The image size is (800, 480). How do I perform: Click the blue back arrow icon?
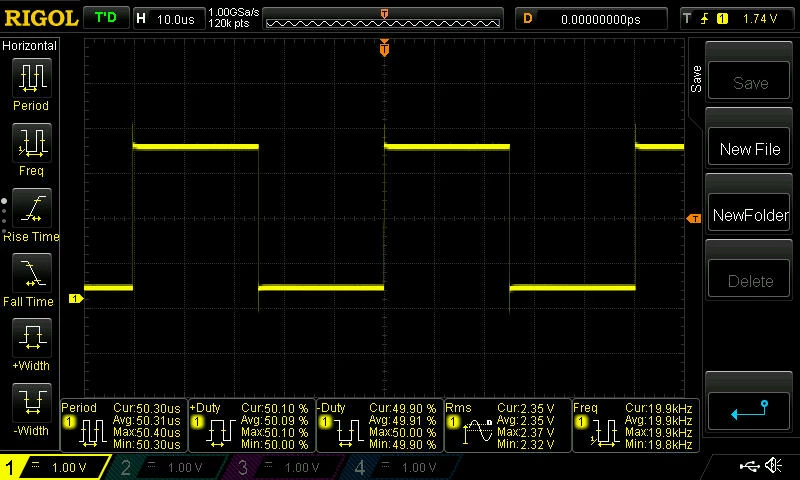(x=749, y=410)
